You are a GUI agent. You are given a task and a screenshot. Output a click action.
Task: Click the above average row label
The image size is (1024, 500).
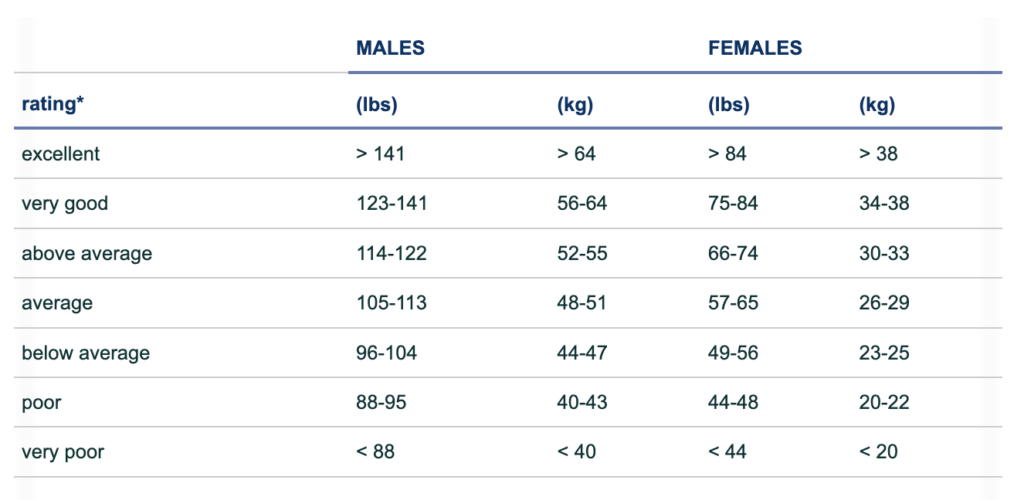(x=87, y=253)
